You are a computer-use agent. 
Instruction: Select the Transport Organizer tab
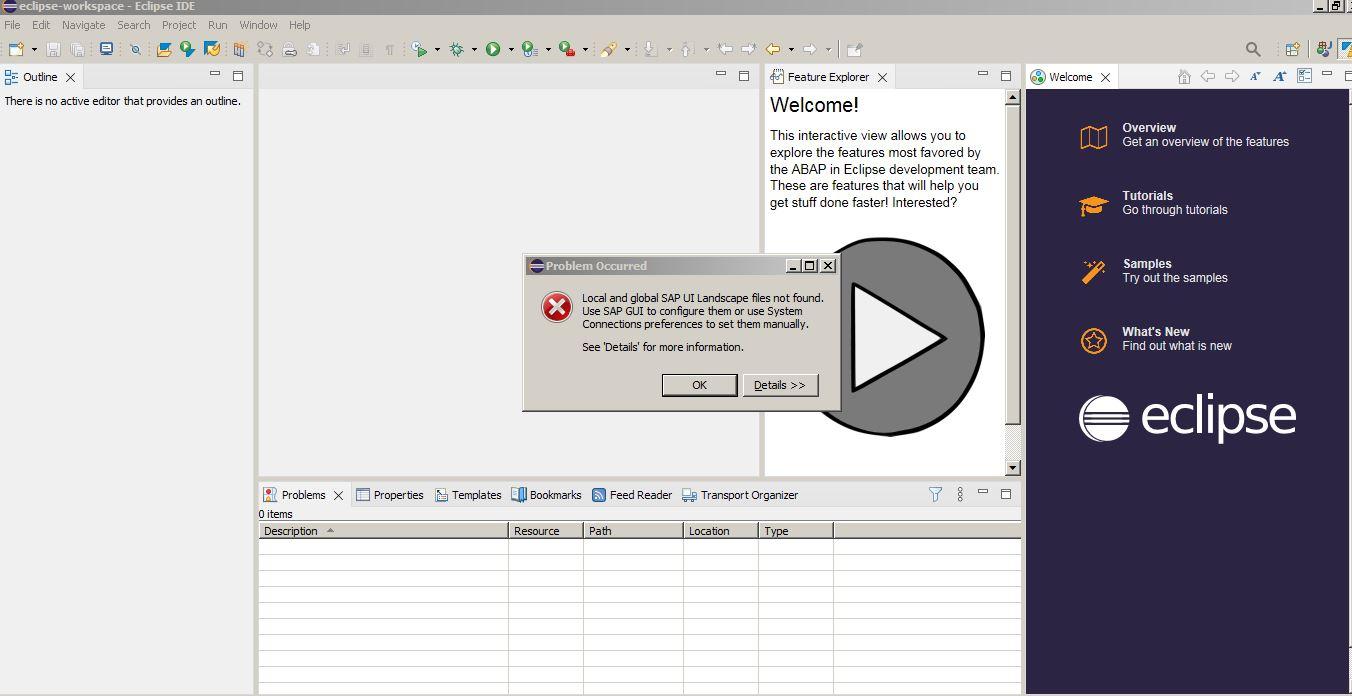[740, 495]
